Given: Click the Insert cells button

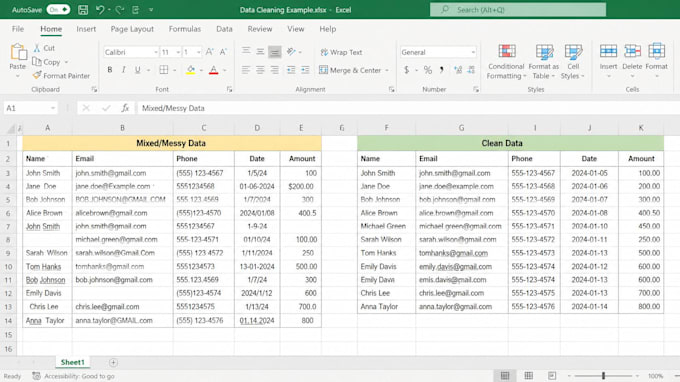Looking at the screenshot, I should [608, 60].
